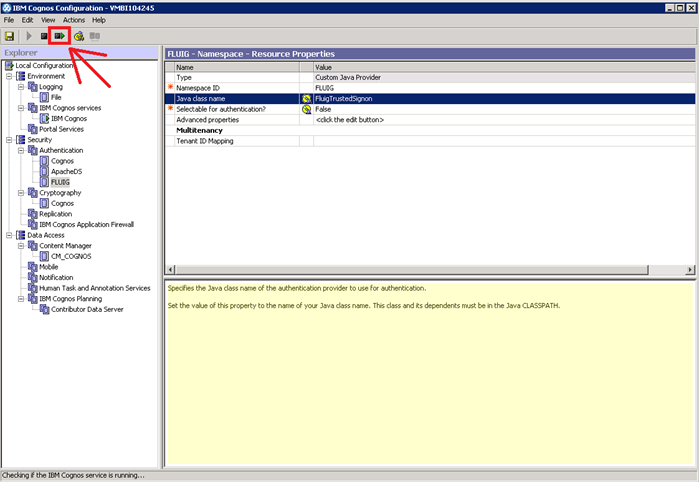Select Cognos item under Cryptography
Screen dimensions: 699x482
pos(62,203)
